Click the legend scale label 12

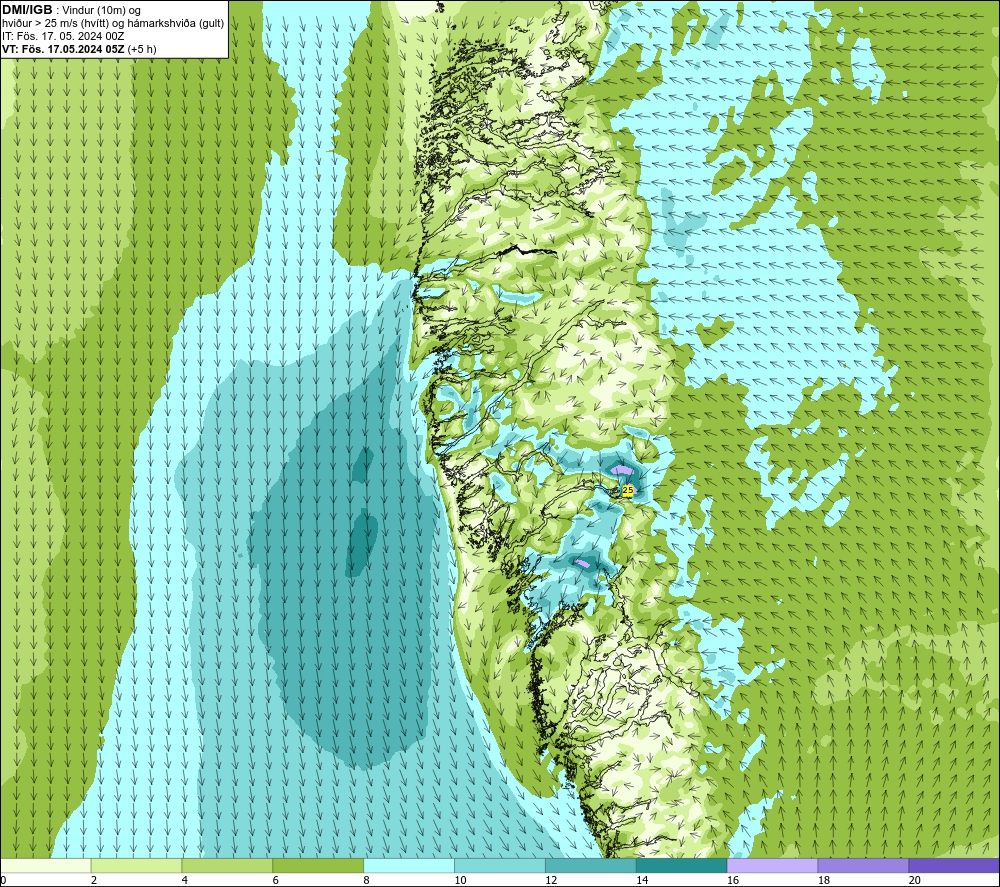tap(551, 880)
